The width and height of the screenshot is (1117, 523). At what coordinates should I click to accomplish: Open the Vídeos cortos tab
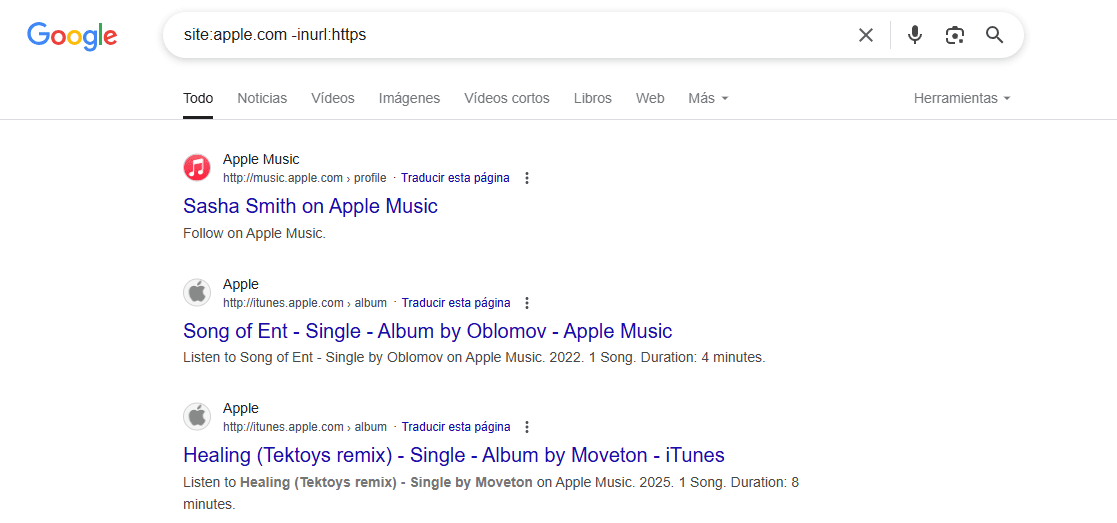(x=507, y=98)
